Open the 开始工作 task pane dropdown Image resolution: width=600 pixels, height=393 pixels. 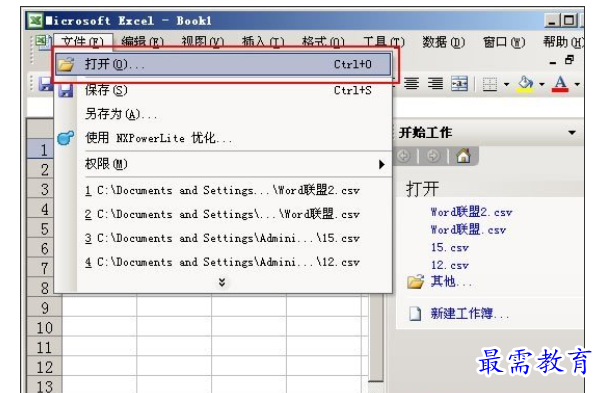[x=572, y=133]
